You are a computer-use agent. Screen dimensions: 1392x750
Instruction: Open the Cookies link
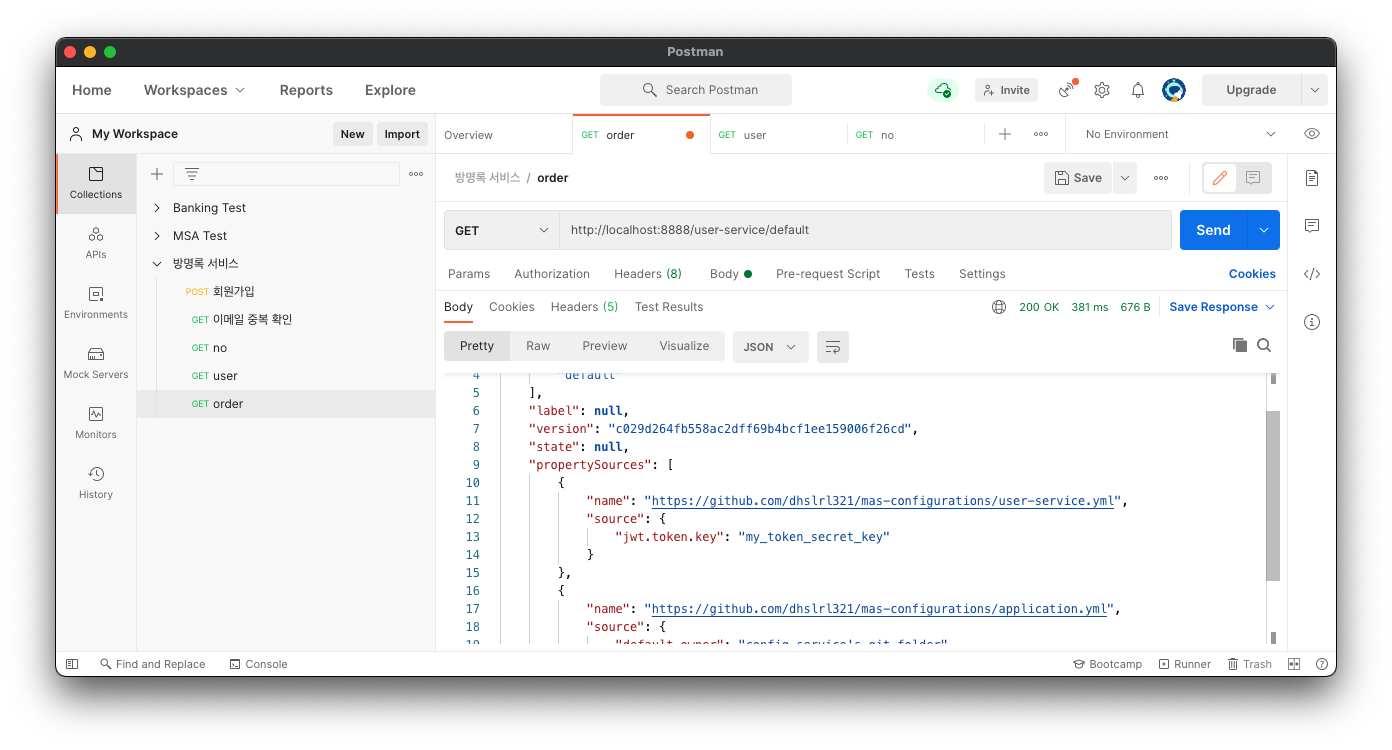(x=1252, y=274)
